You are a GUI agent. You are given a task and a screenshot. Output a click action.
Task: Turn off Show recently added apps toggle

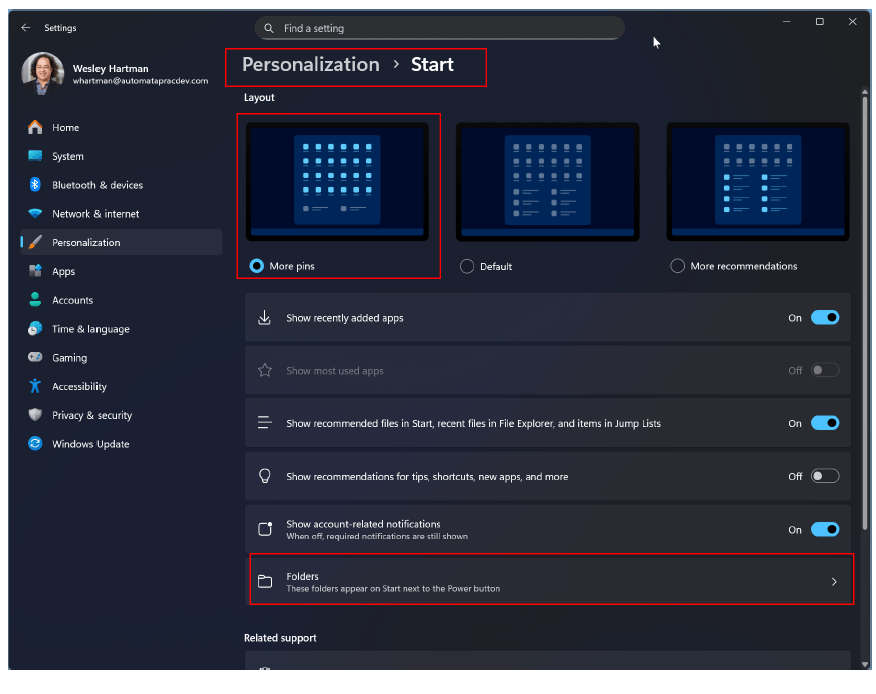(824, 318)
